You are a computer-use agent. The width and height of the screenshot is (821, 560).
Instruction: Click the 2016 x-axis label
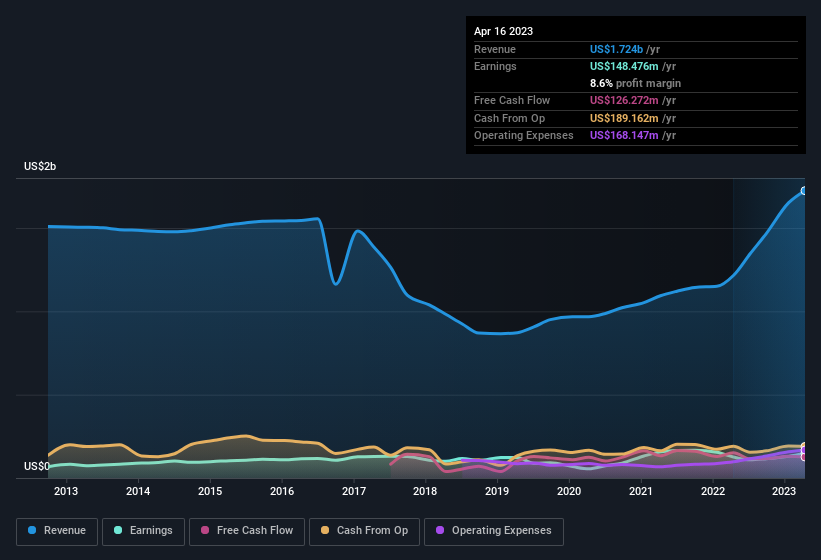point(282,491)
